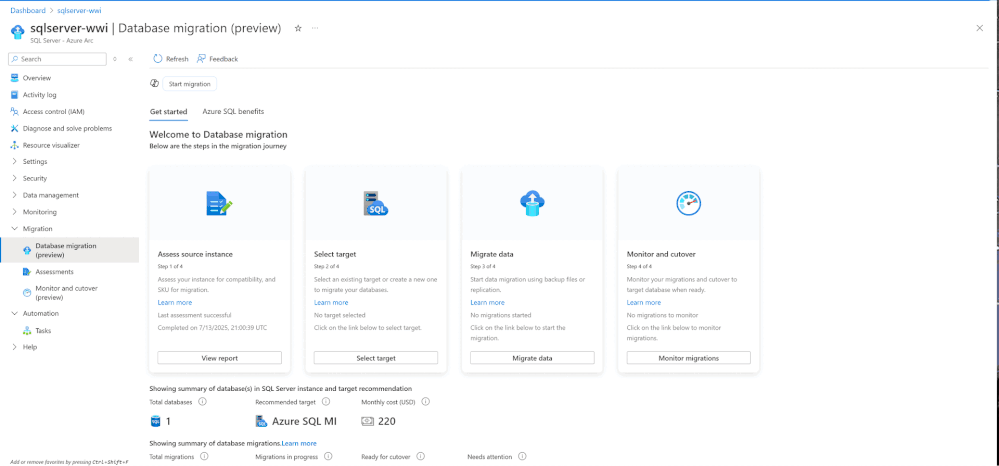
Task: Click the Migrate data button
Action: click(532, 358)
